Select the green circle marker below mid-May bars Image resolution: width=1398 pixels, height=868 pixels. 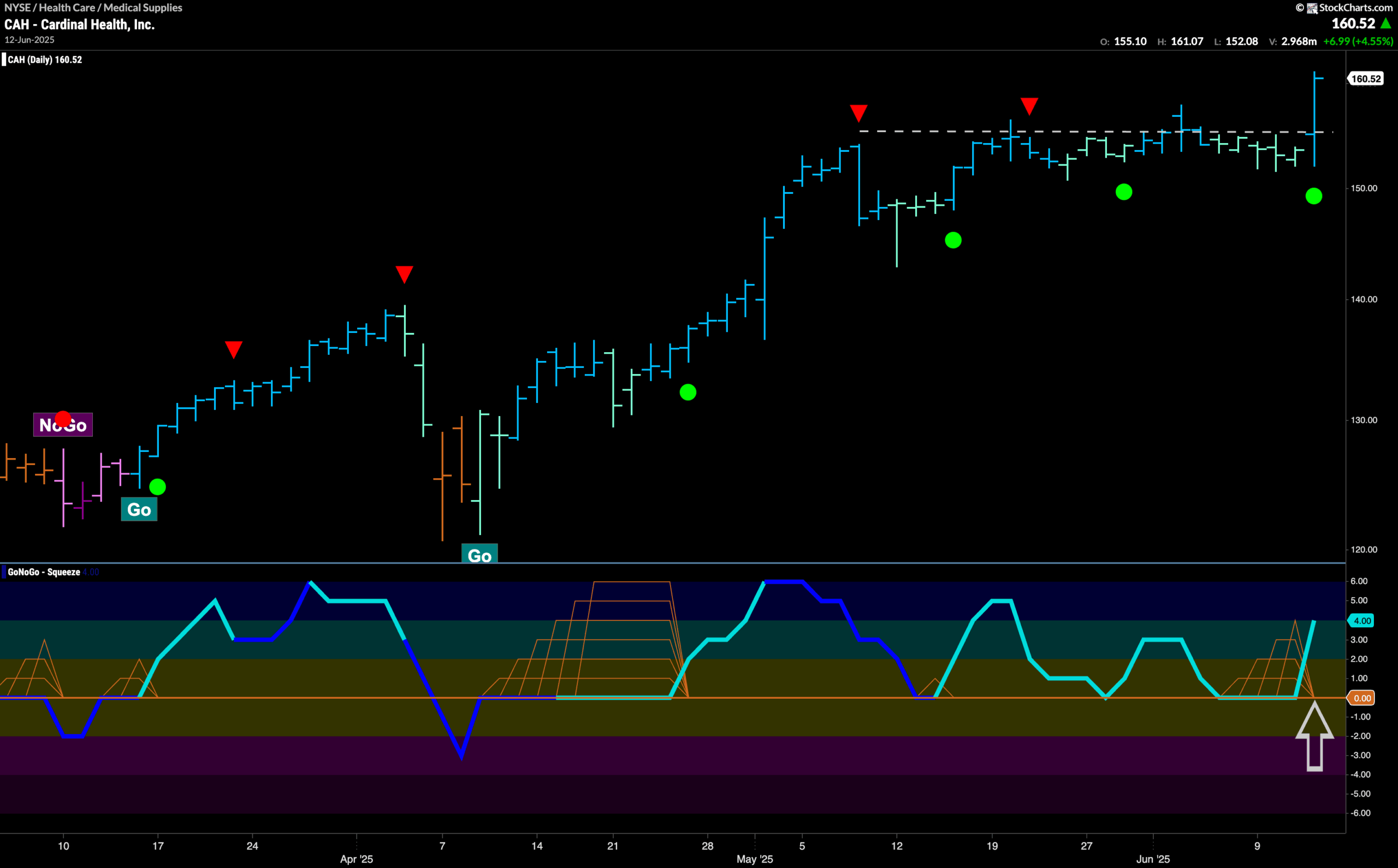tap(953, 240)
